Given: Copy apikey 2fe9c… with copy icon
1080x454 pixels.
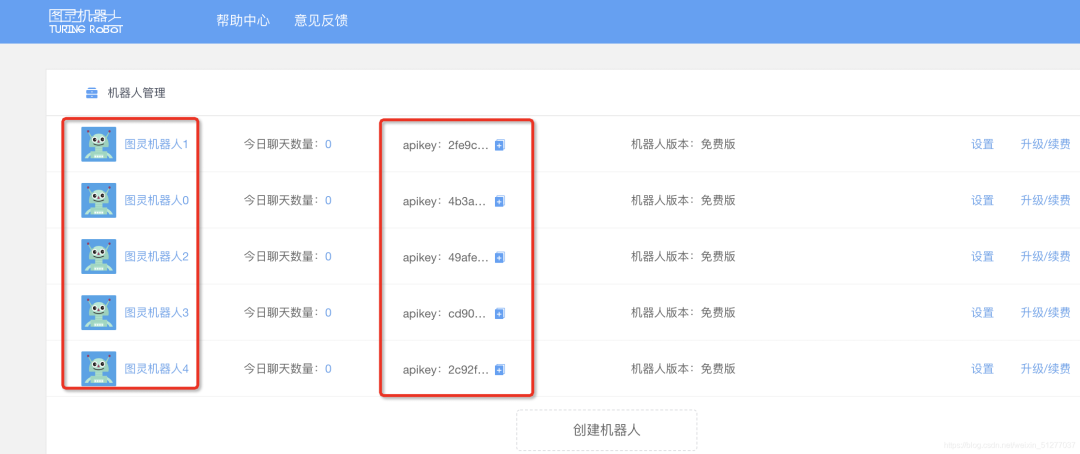Looking at the screenshot, I should pos(500,145).
